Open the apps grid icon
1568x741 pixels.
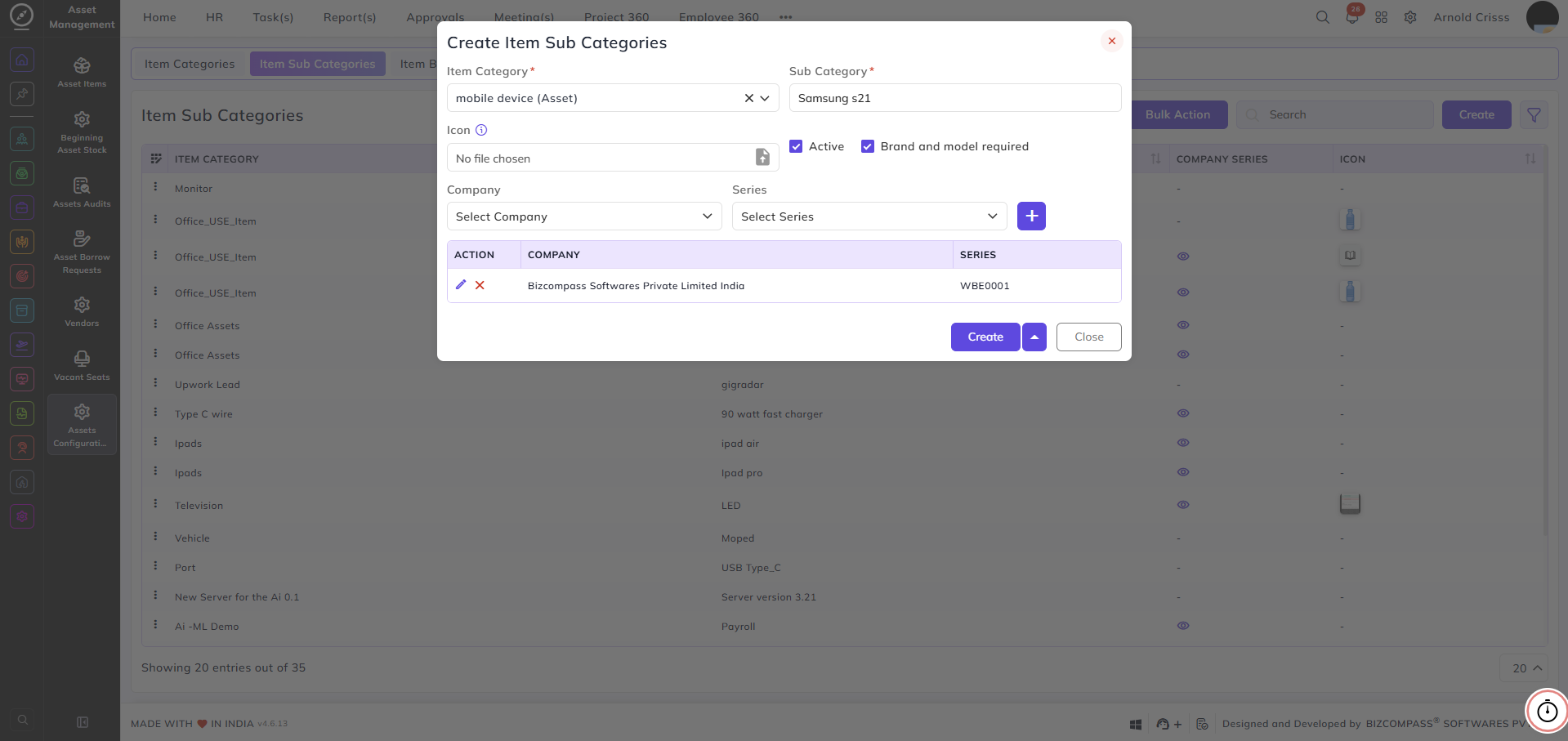pyautogui.click(x=1381, y=17)
